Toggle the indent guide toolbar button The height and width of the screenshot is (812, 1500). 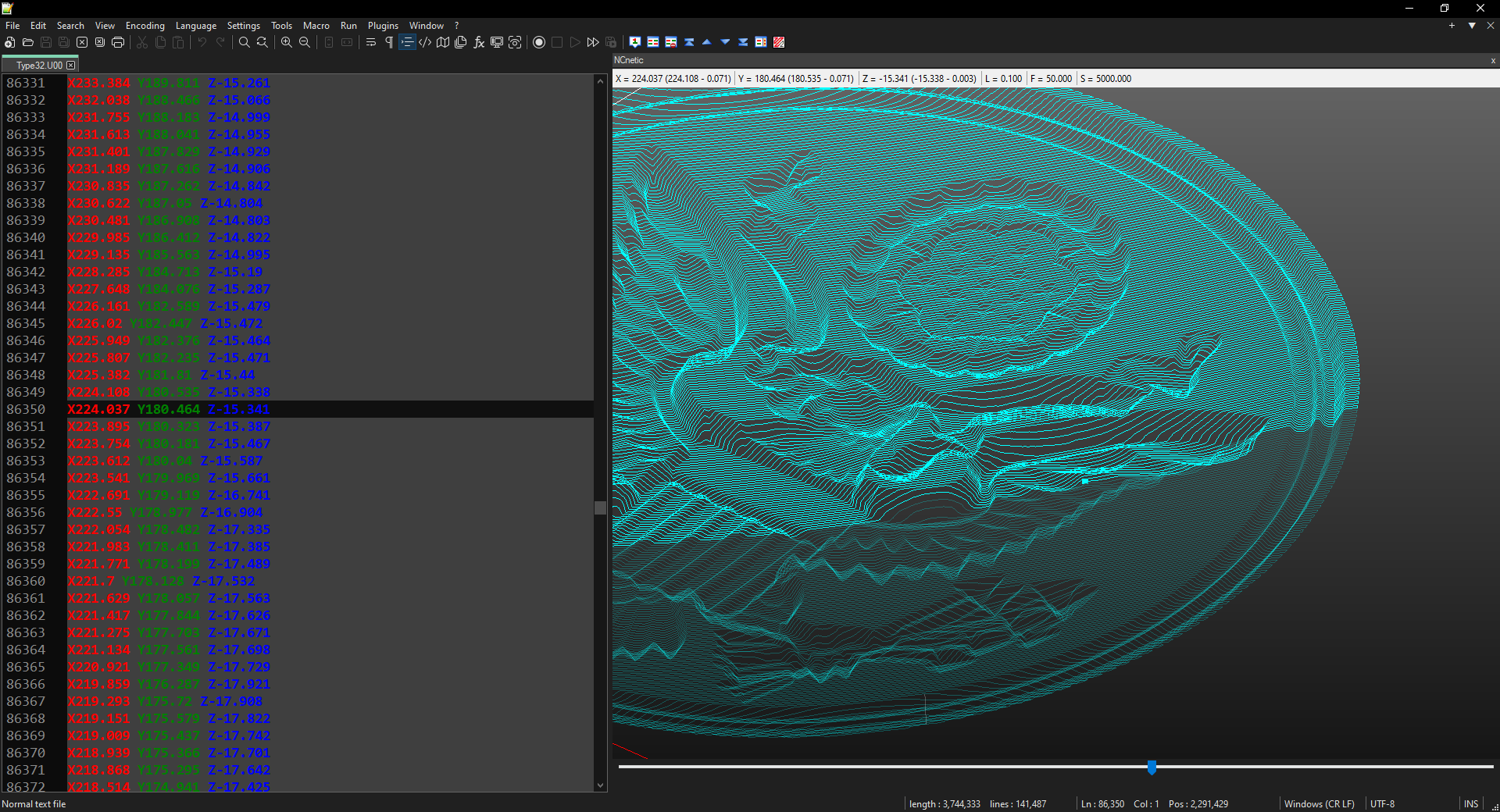tap(407, 42)
